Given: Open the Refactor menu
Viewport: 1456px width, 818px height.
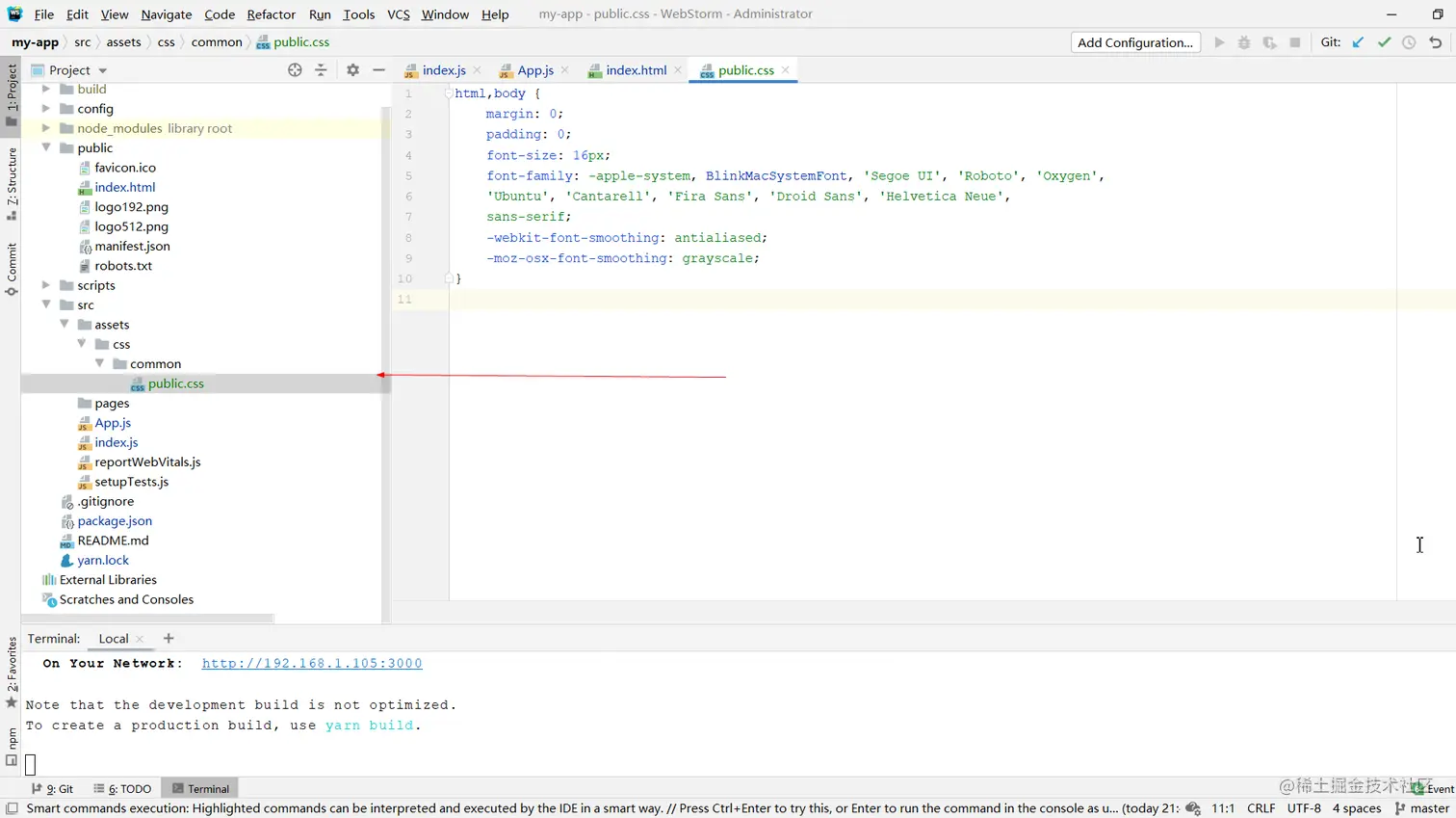Looking at the screenshot, I should click(x=271, y=14).
